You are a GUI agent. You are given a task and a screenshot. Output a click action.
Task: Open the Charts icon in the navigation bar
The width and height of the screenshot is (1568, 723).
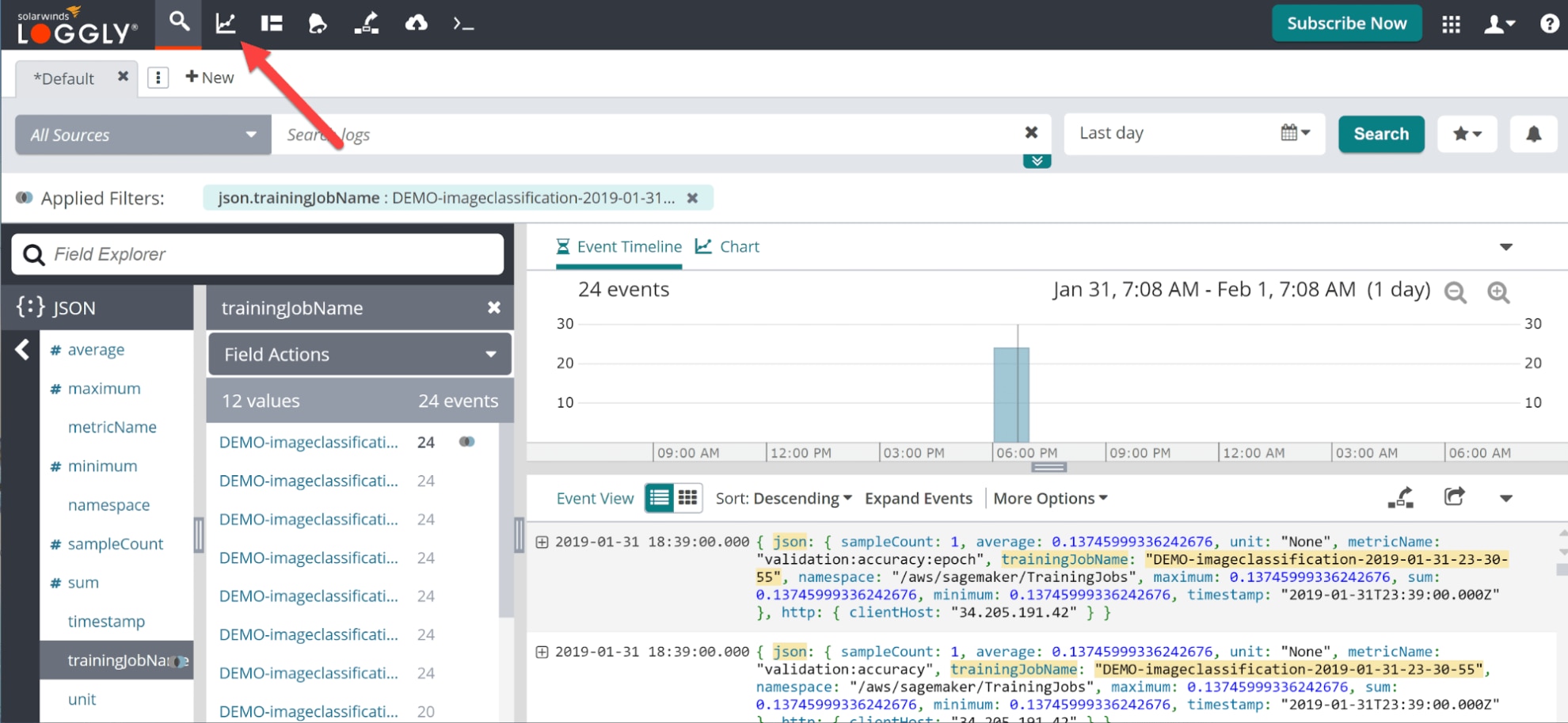tap(225, 24)
